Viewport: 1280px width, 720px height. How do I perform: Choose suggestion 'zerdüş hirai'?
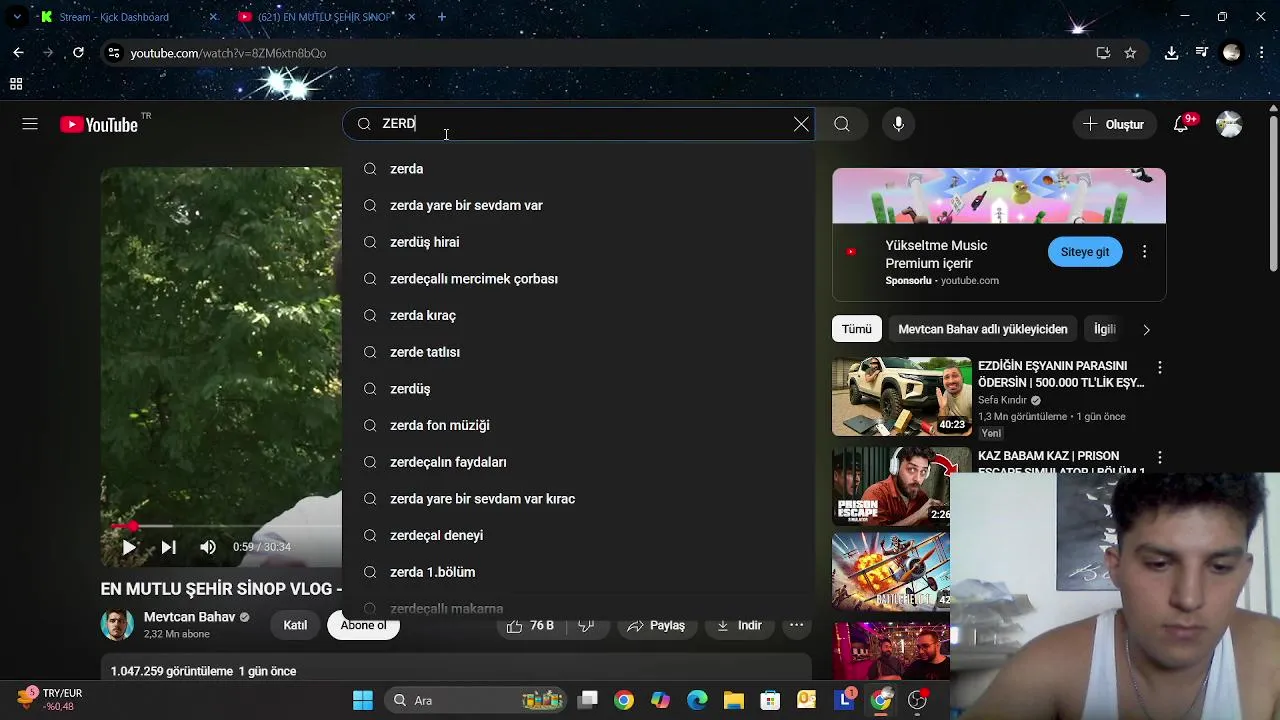pos(578,242)
